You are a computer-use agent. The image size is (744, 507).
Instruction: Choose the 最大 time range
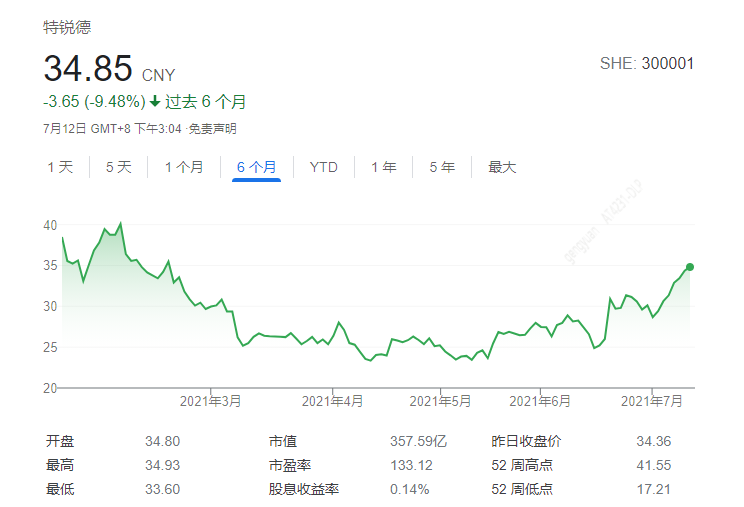point(502,167)
